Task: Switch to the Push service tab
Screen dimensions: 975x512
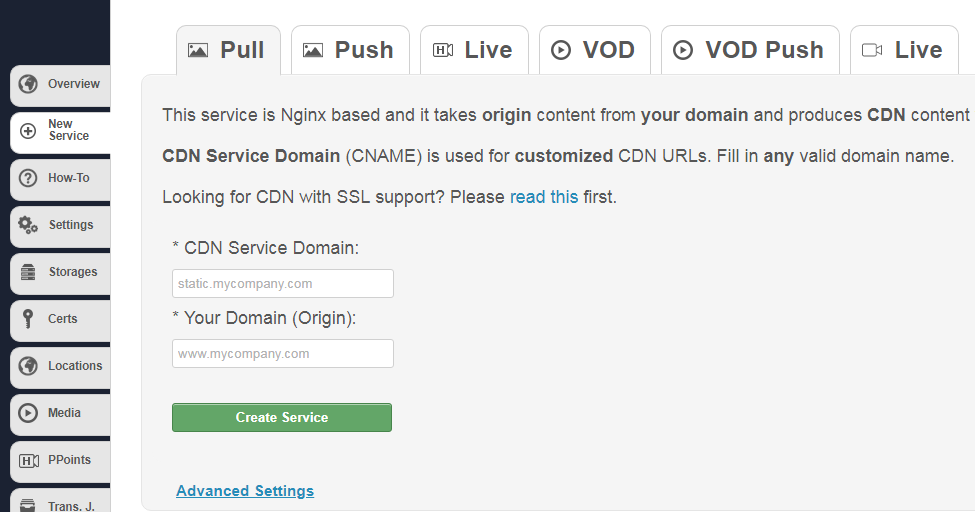Action: pos(348,50)
